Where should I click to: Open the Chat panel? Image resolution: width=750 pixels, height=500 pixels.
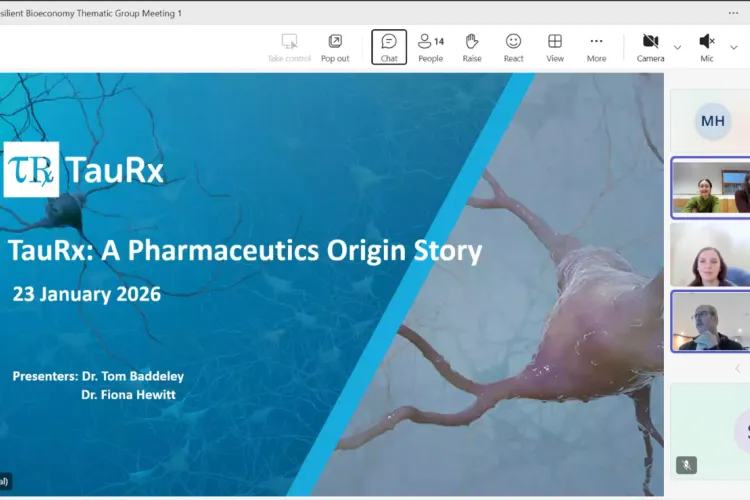click(389, 47)
